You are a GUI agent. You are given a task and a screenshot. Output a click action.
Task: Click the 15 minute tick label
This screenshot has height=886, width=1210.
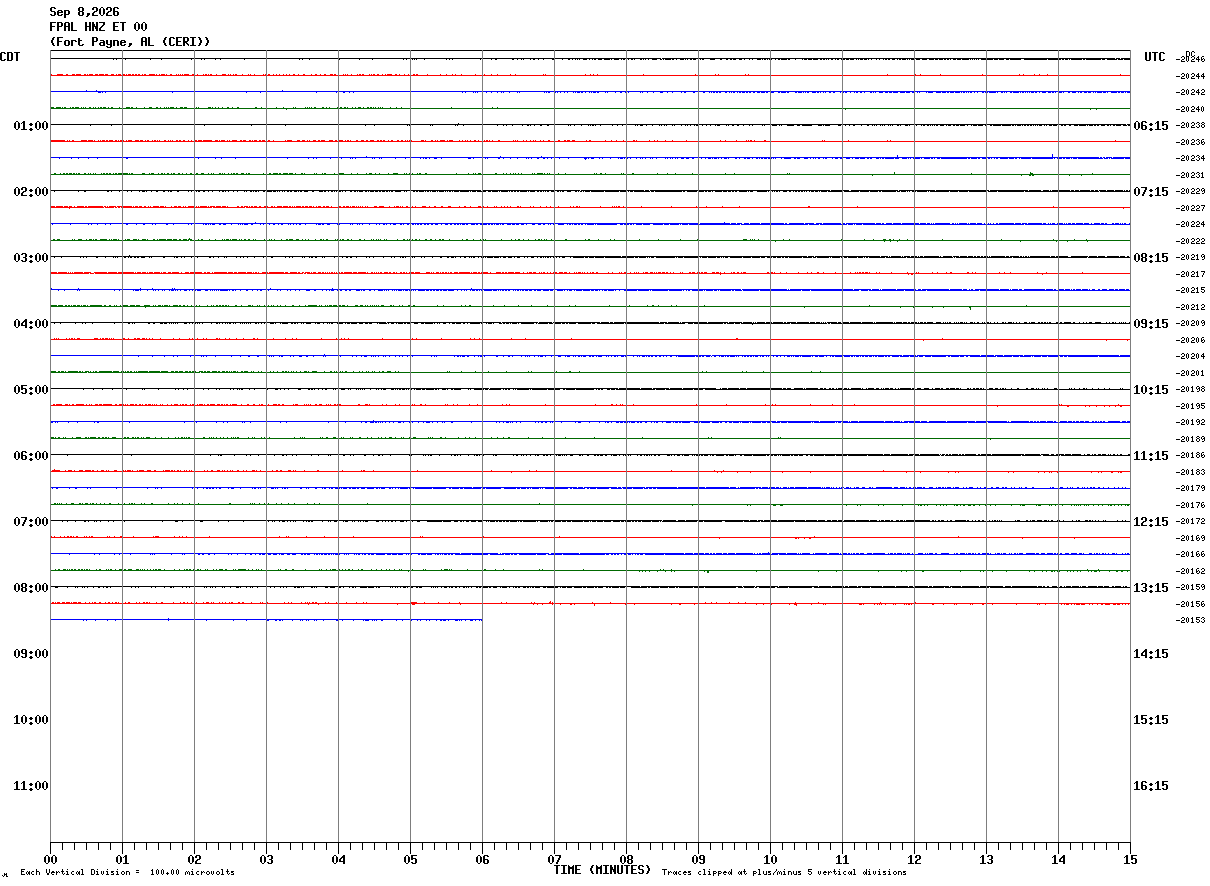tap(1130, 860)
